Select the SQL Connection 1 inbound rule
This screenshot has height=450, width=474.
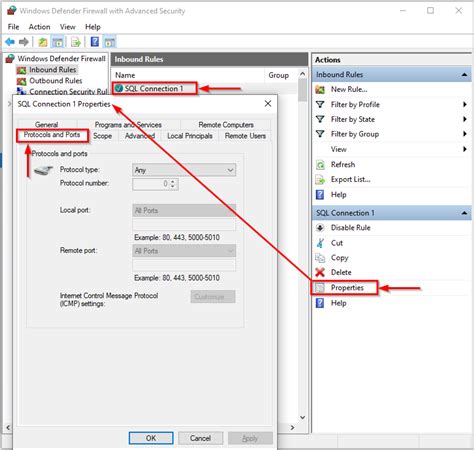tap(154, 88)
